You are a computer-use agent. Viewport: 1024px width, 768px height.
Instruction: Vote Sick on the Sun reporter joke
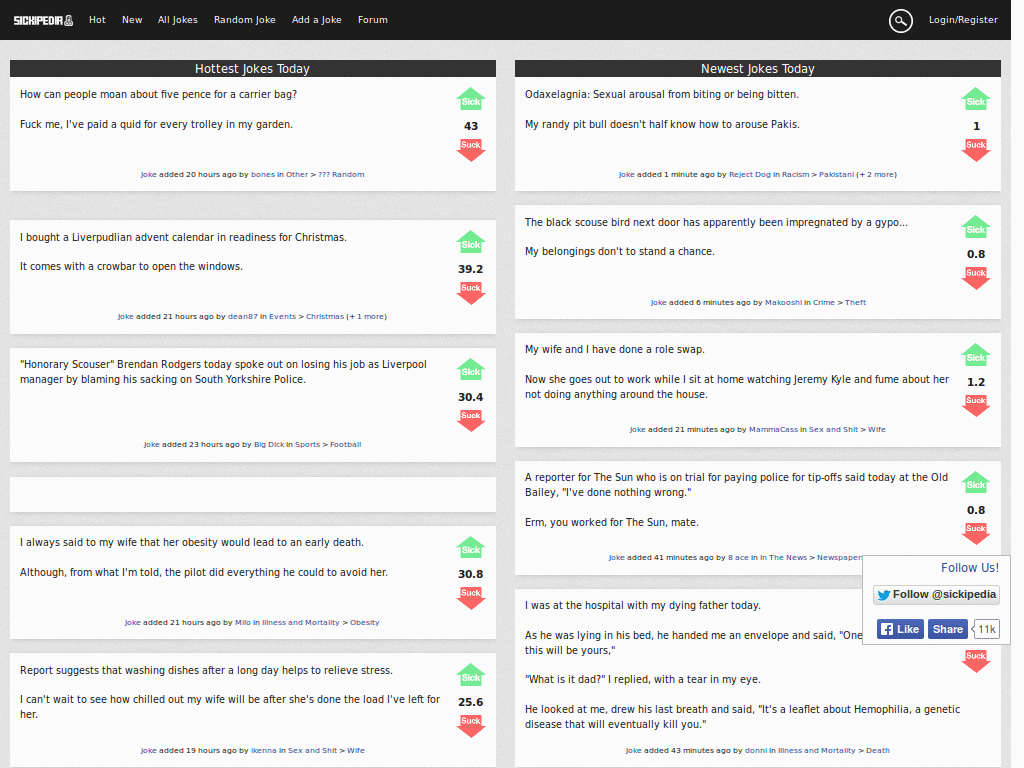976,483
